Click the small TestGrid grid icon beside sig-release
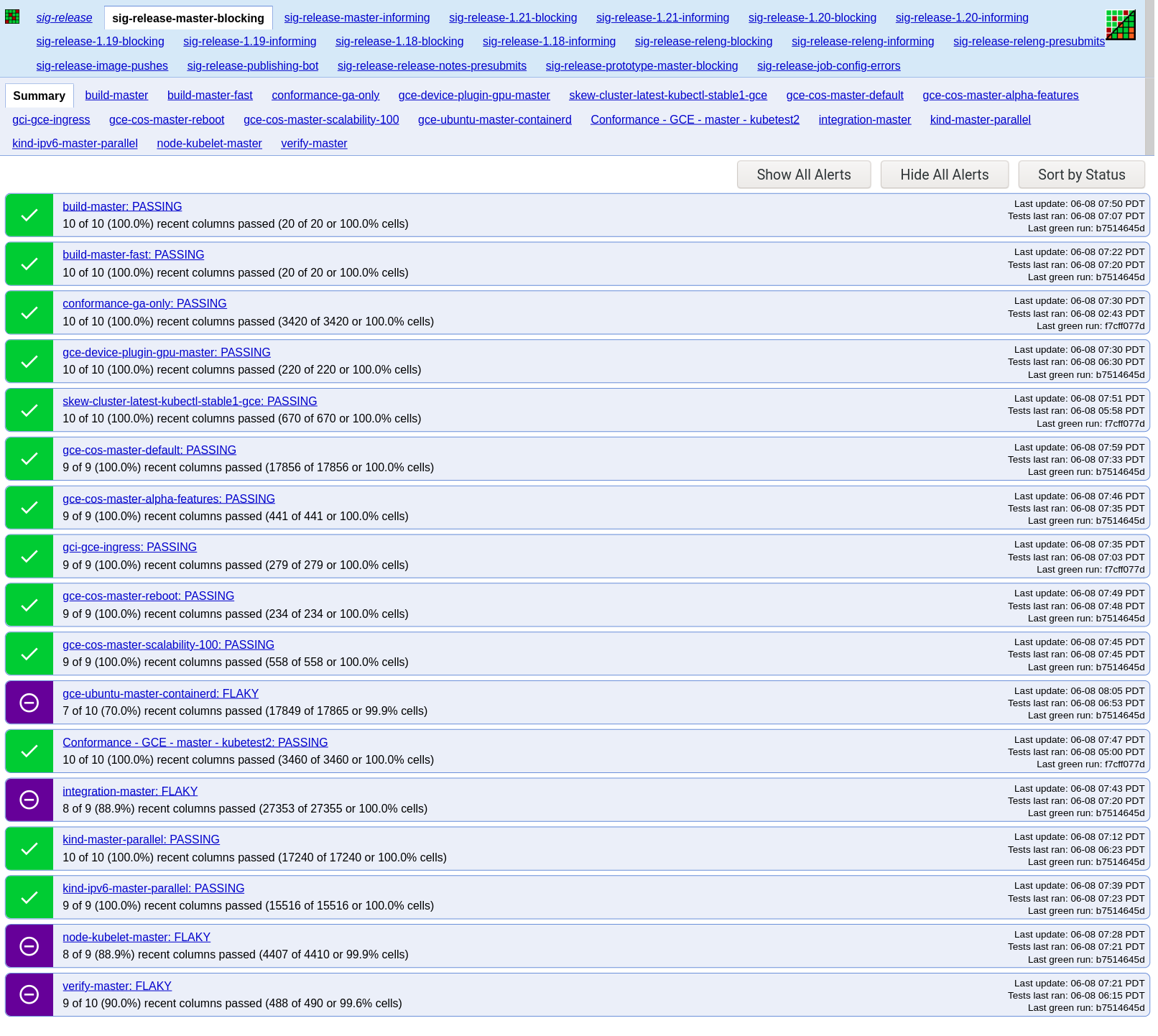Image resolution: width=1158 pixels, height=1036 pixels. (x=12, y=17)
